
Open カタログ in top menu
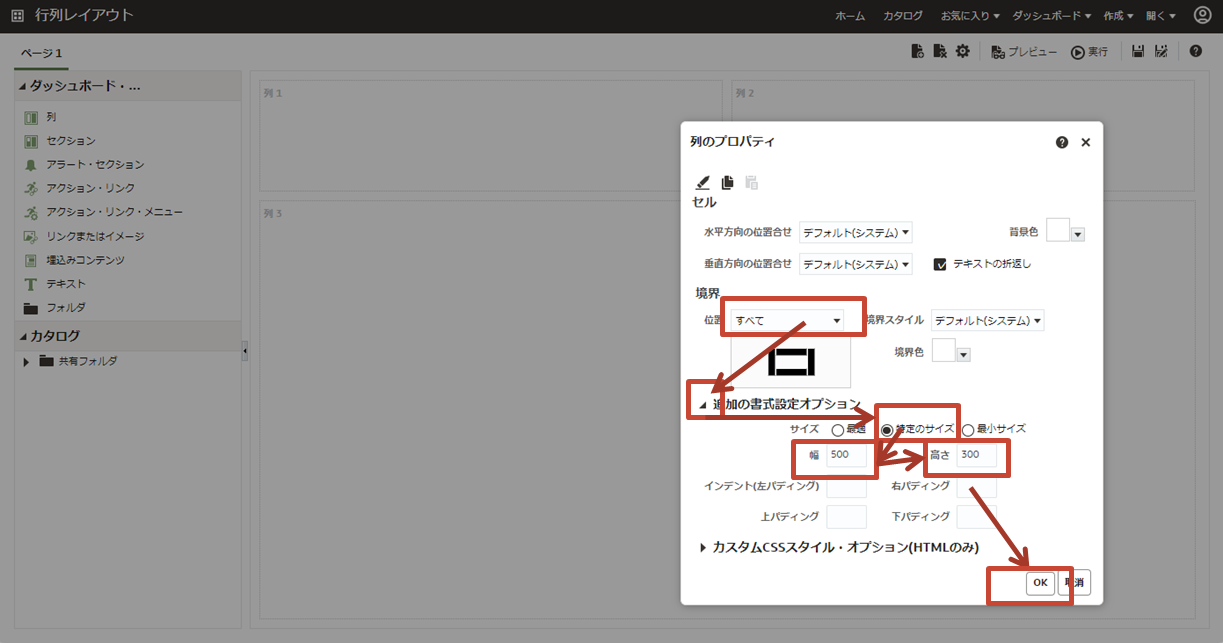(903, 16)
